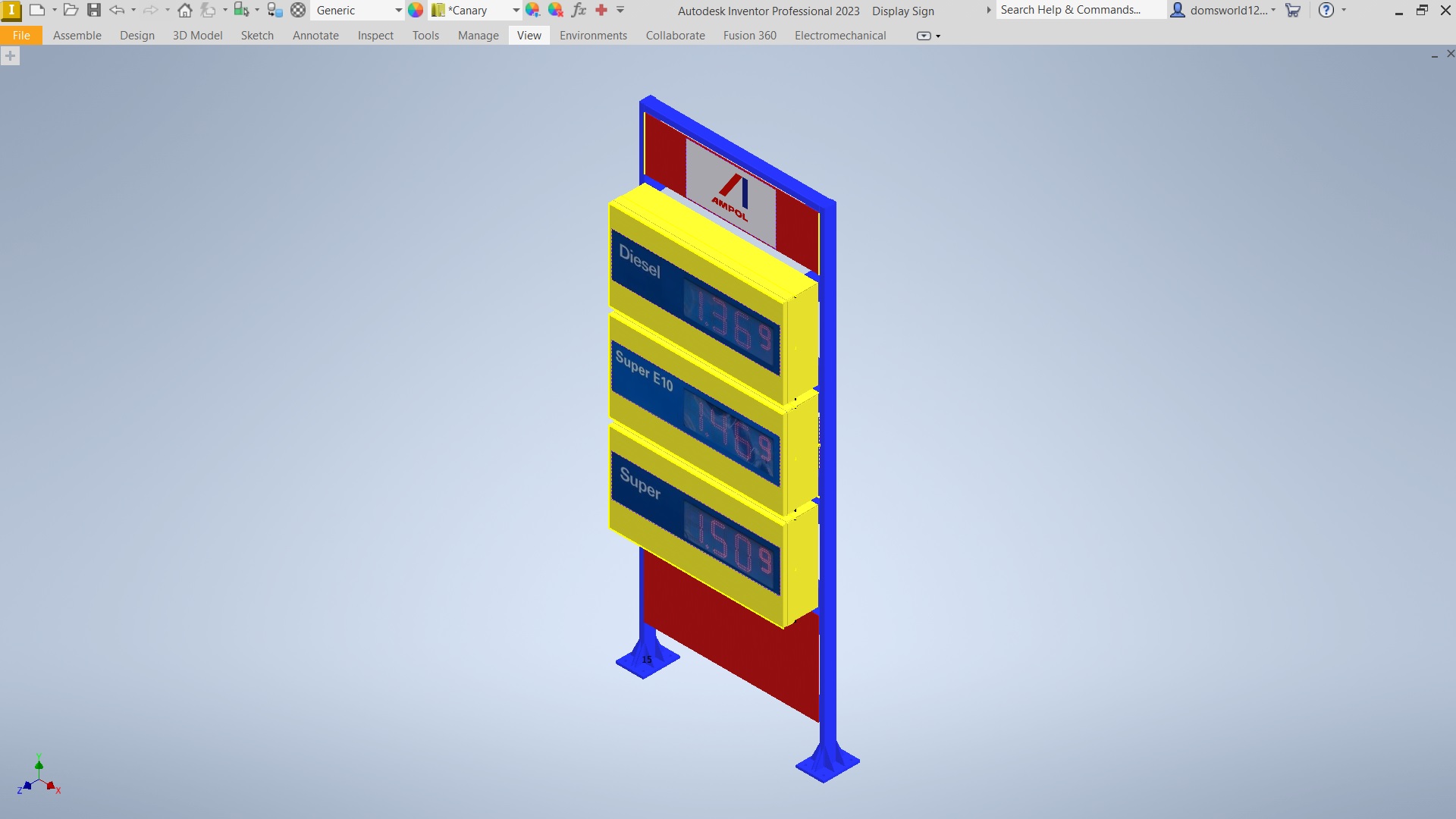Open the Inspect ribbon tab

(x=375, y=36)
